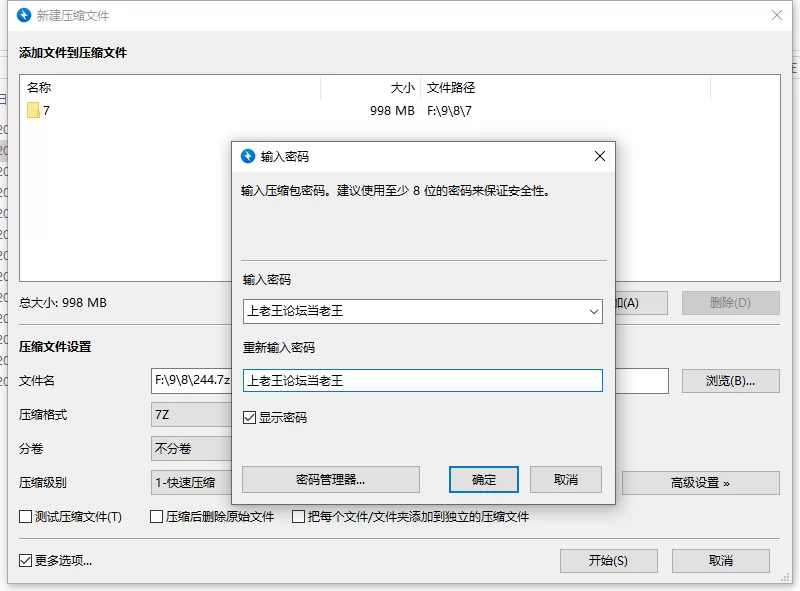Click the 确定 button
The image size is (800, 591).
[484, 480]
